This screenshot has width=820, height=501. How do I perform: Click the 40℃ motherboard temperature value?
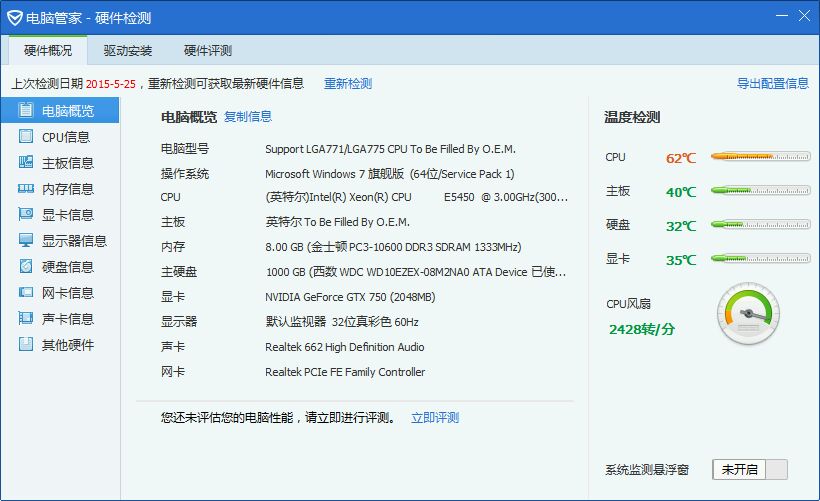coord(681,192)
